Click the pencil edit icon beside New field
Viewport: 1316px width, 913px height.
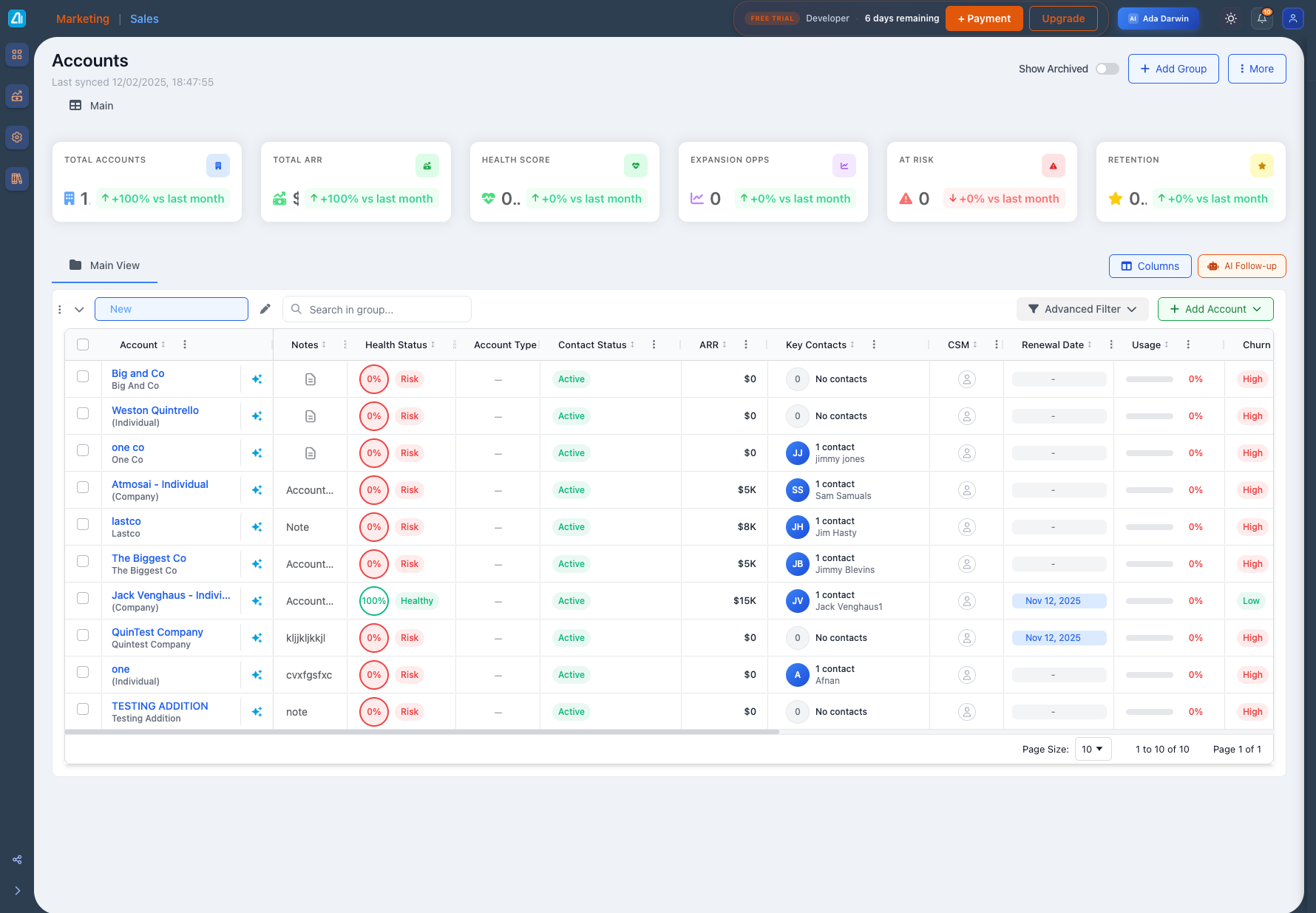[265, 309]
